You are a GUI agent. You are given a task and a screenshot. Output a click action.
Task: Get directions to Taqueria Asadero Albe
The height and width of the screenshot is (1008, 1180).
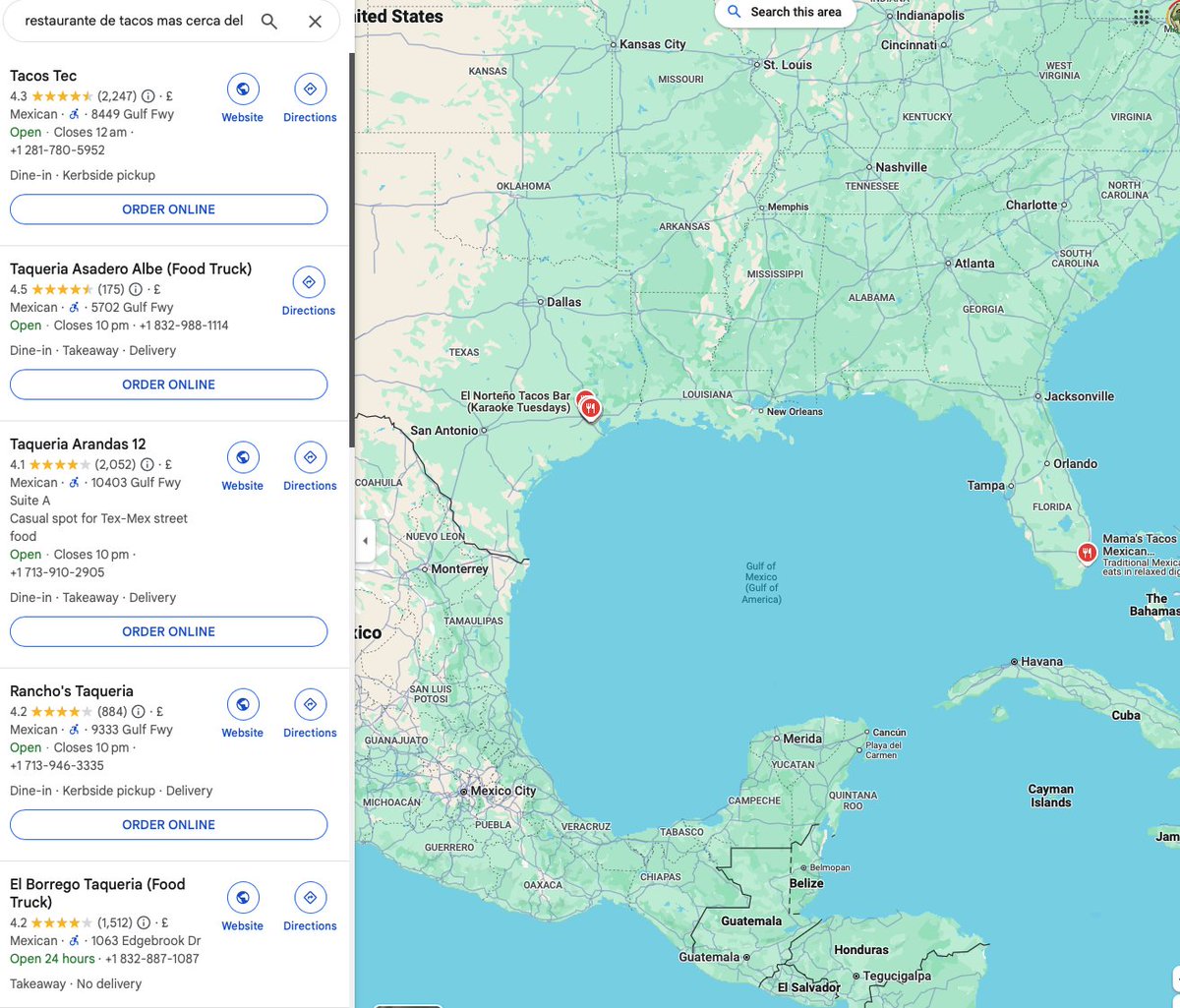(x=309, y=282)
